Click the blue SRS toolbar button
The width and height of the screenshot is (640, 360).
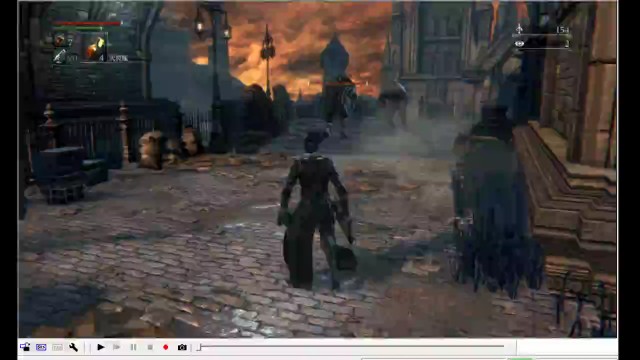point(41,347)
